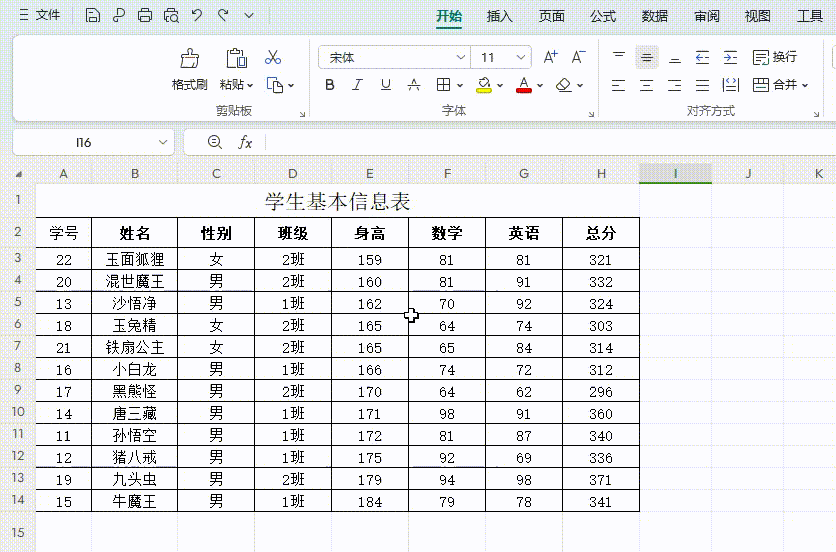Align text to vertical middle

(x=647, y=57)
